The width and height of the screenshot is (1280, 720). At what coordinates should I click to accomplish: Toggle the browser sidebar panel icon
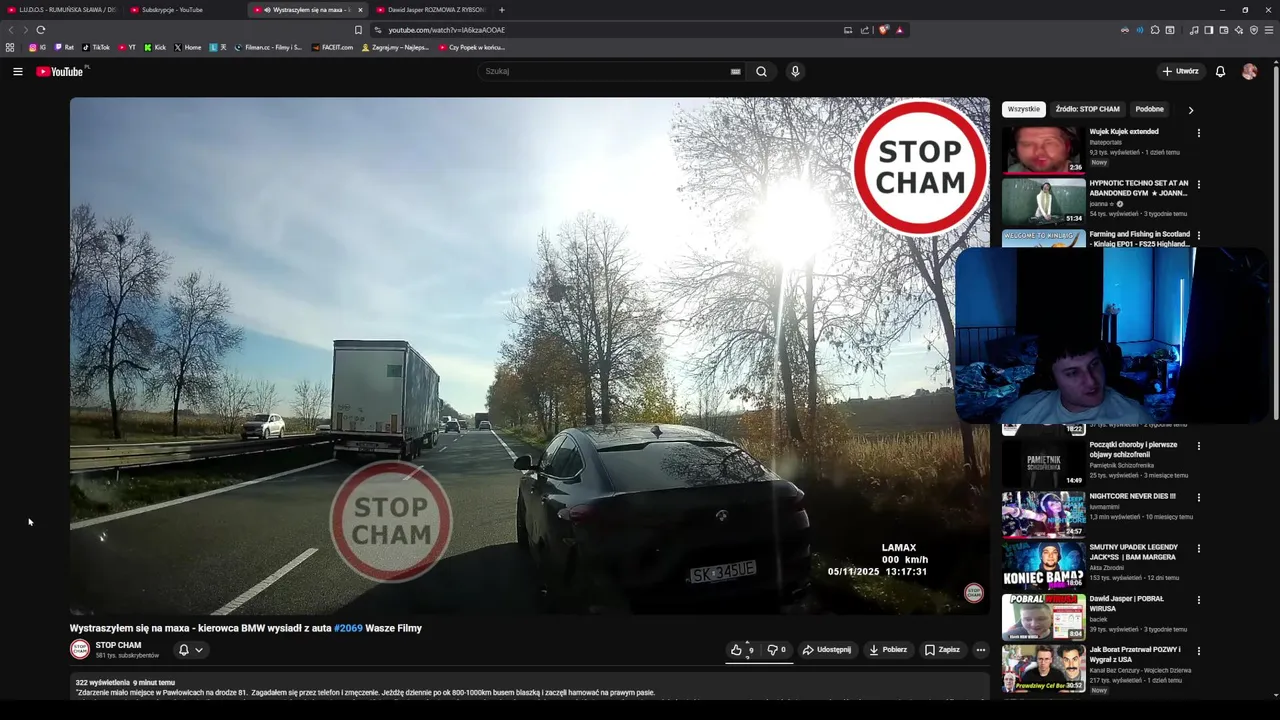click(1209, 30)
